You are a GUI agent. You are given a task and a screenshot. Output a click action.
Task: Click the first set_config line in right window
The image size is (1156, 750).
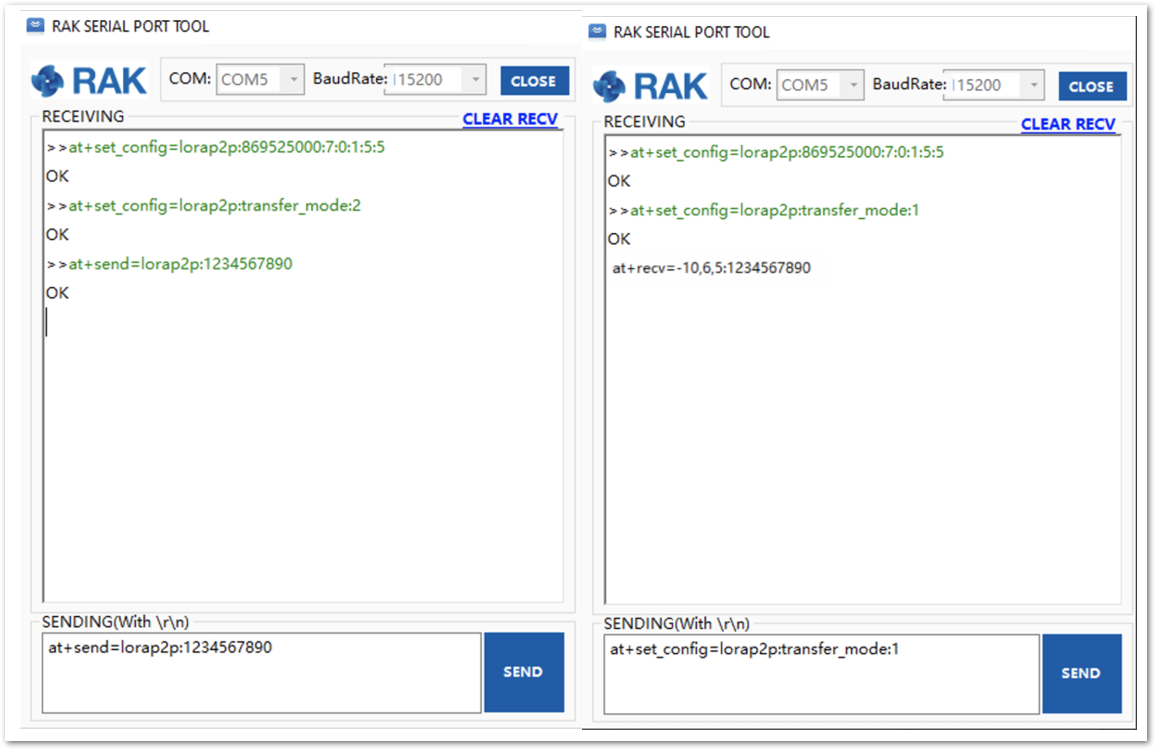tap(776, 153)
